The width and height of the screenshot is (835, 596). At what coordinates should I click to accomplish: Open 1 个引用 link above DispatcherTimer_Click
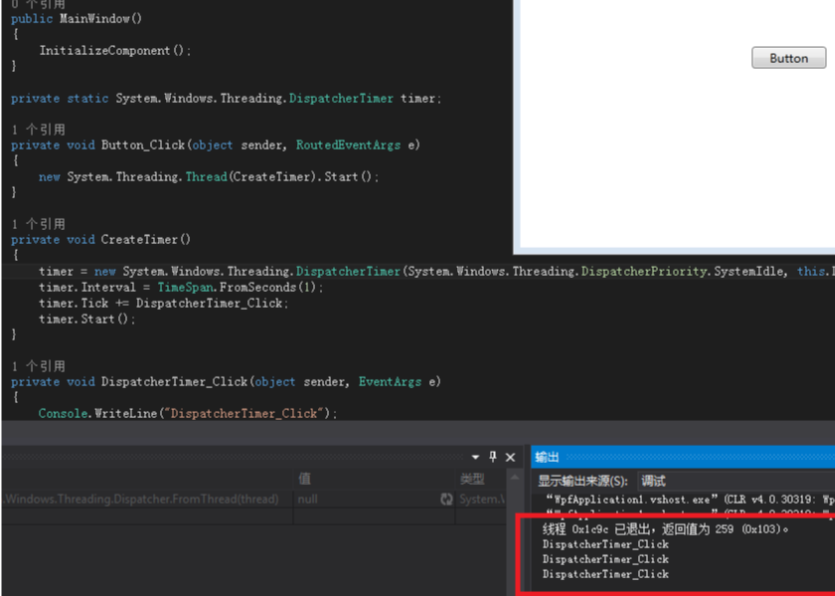tap(38, 366)
